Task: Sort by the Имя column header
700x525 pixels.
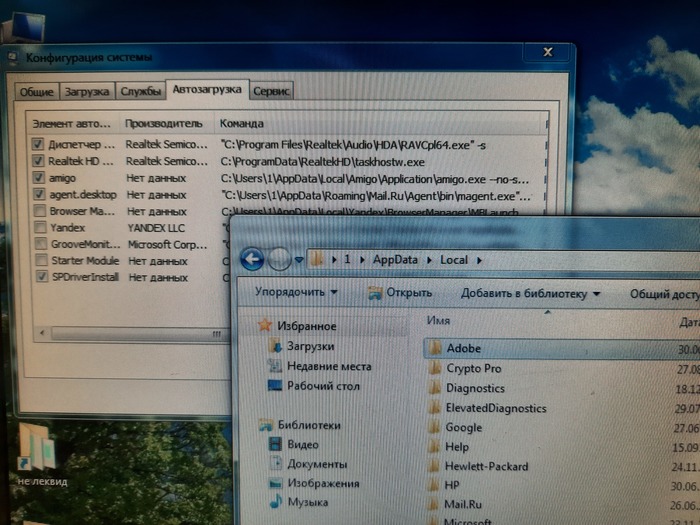Action: (x=438, y=320)
